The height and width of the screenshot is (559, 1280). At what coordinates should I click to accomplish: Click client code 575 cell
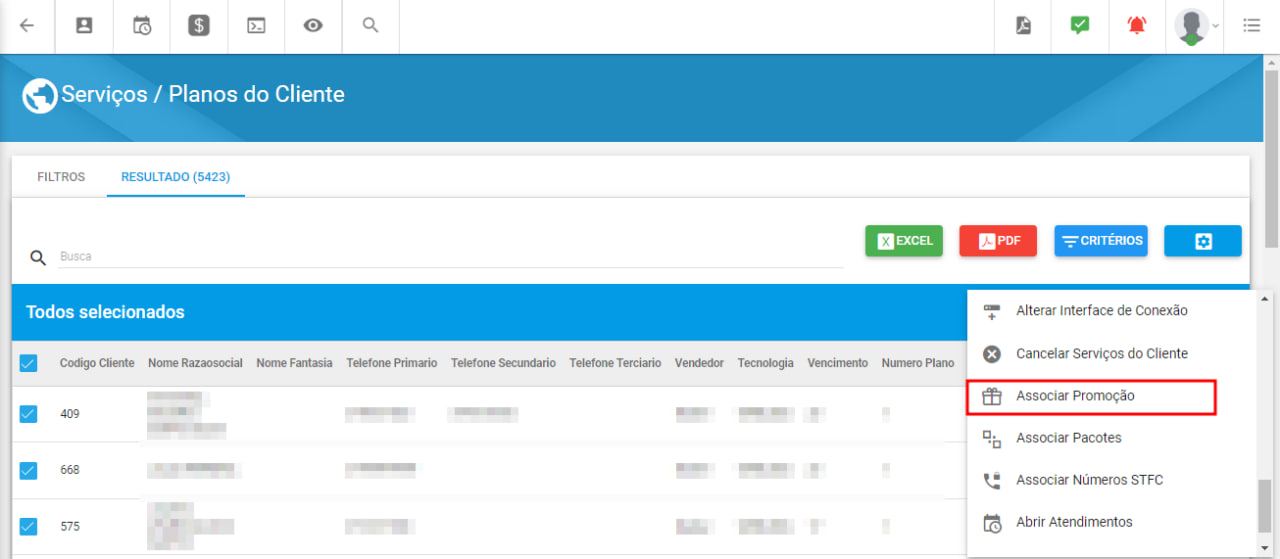[69, 526]
